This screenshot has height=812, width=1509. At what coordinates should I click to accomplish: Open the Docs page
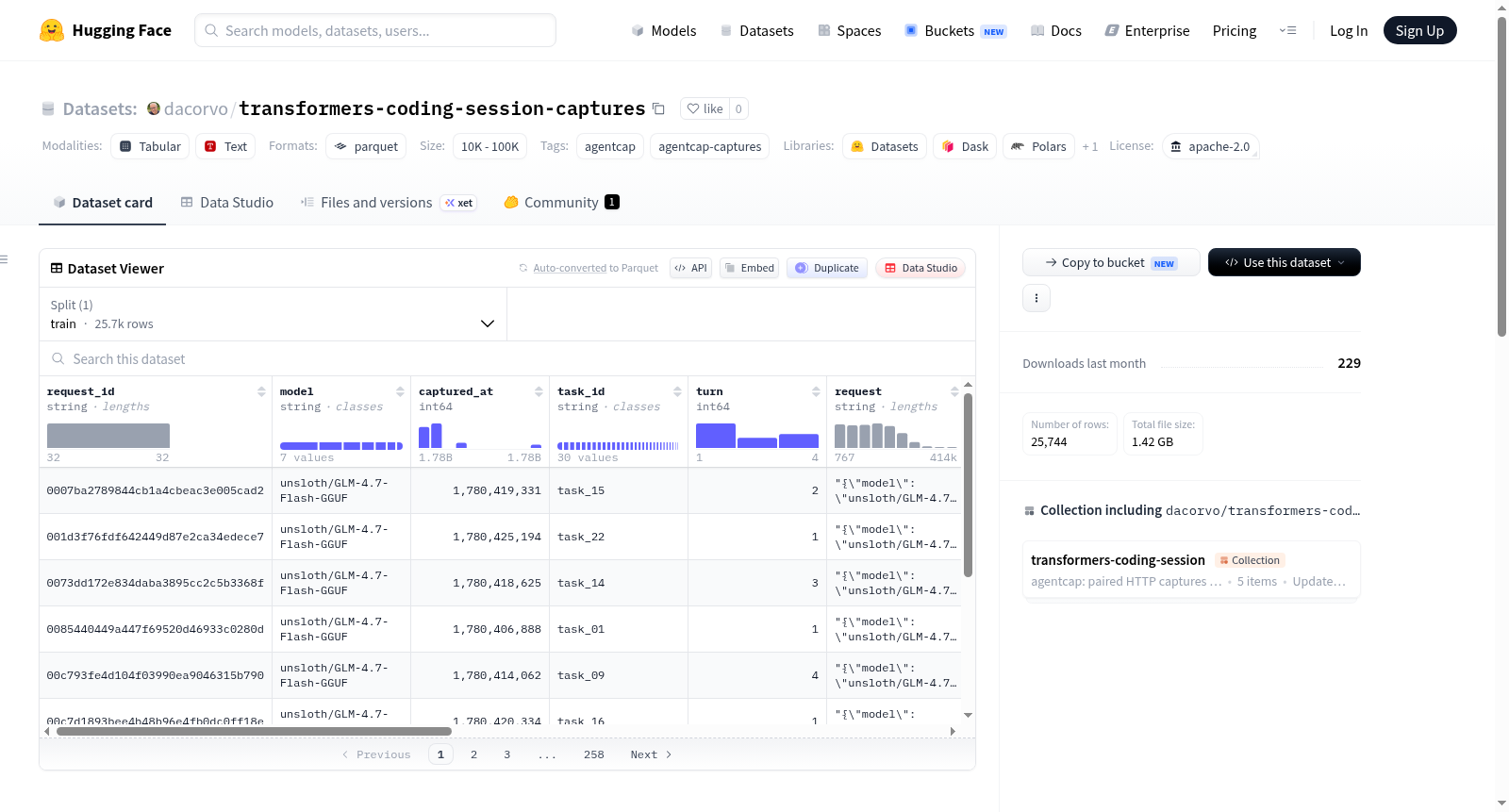point(1056,30)
